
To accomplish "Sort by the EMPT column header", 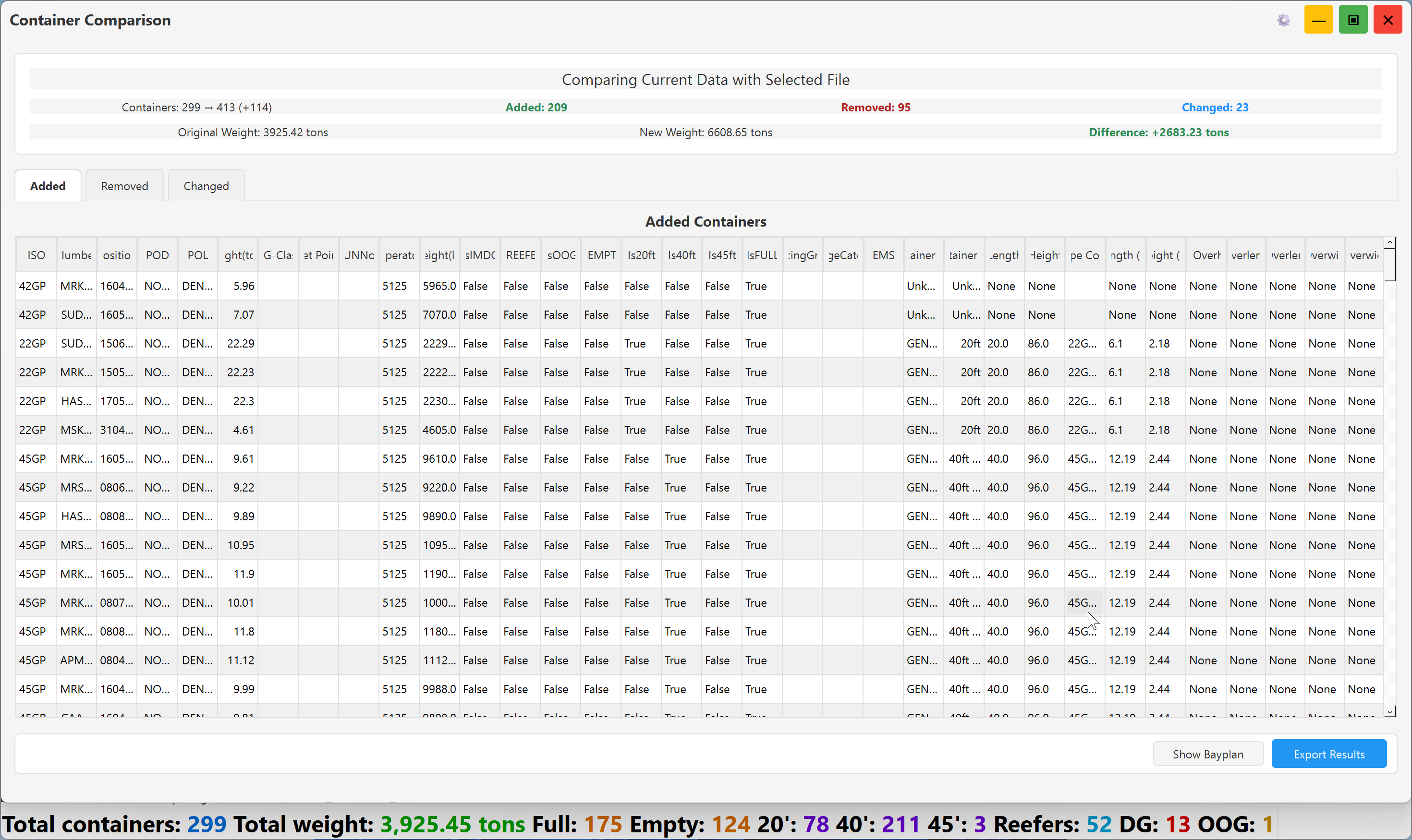I will [x=601, y=255].
